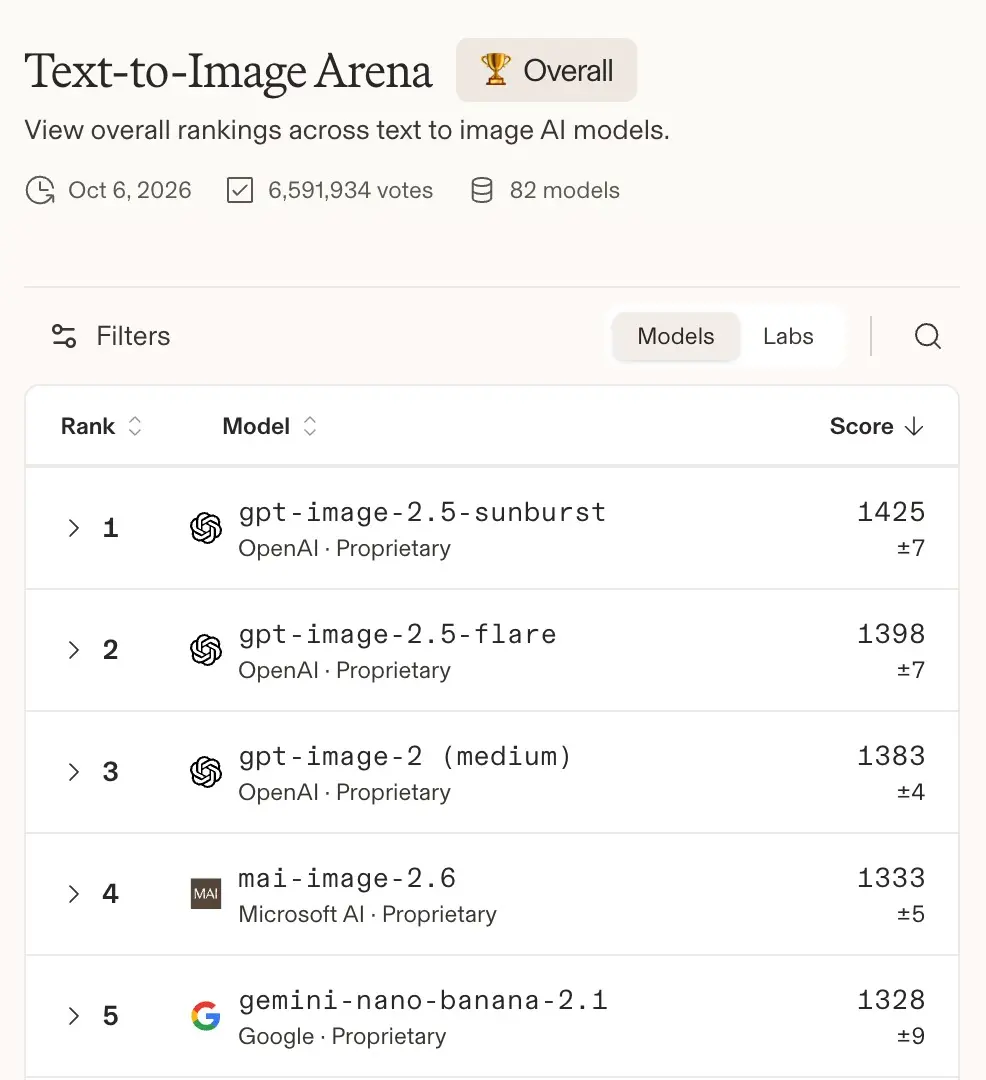Click the checkbox icon beside the votes count
The height and width of the screenshot is (1080, 986).
coord(240,190)
